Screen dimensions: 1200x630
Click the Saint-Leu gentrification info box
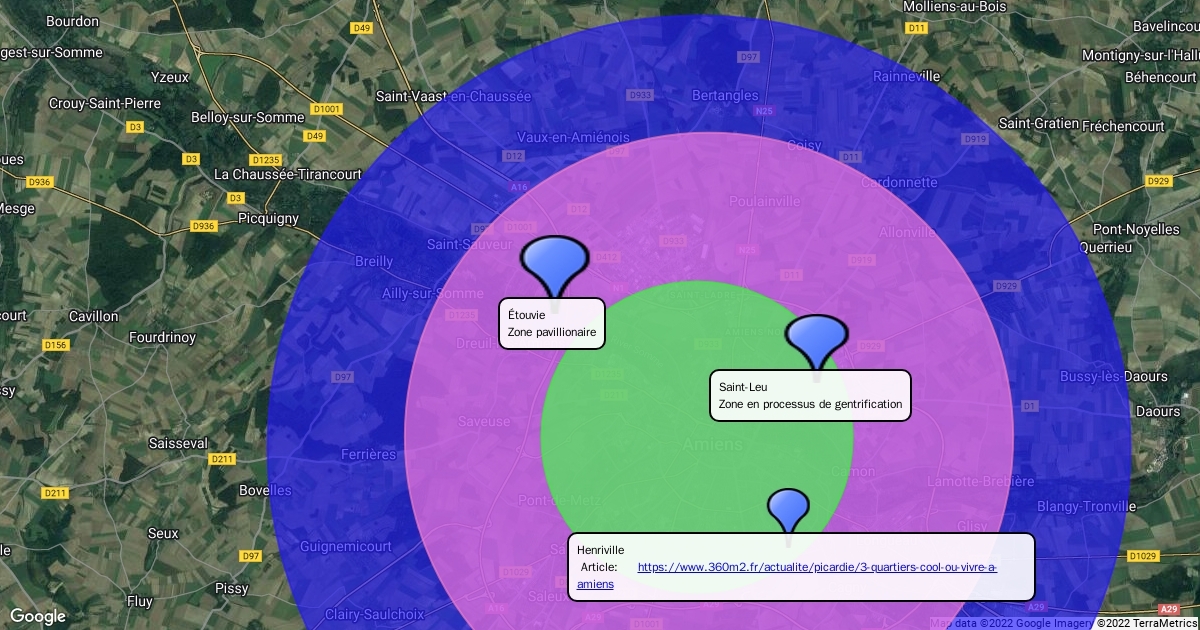(x=810, y=396)
